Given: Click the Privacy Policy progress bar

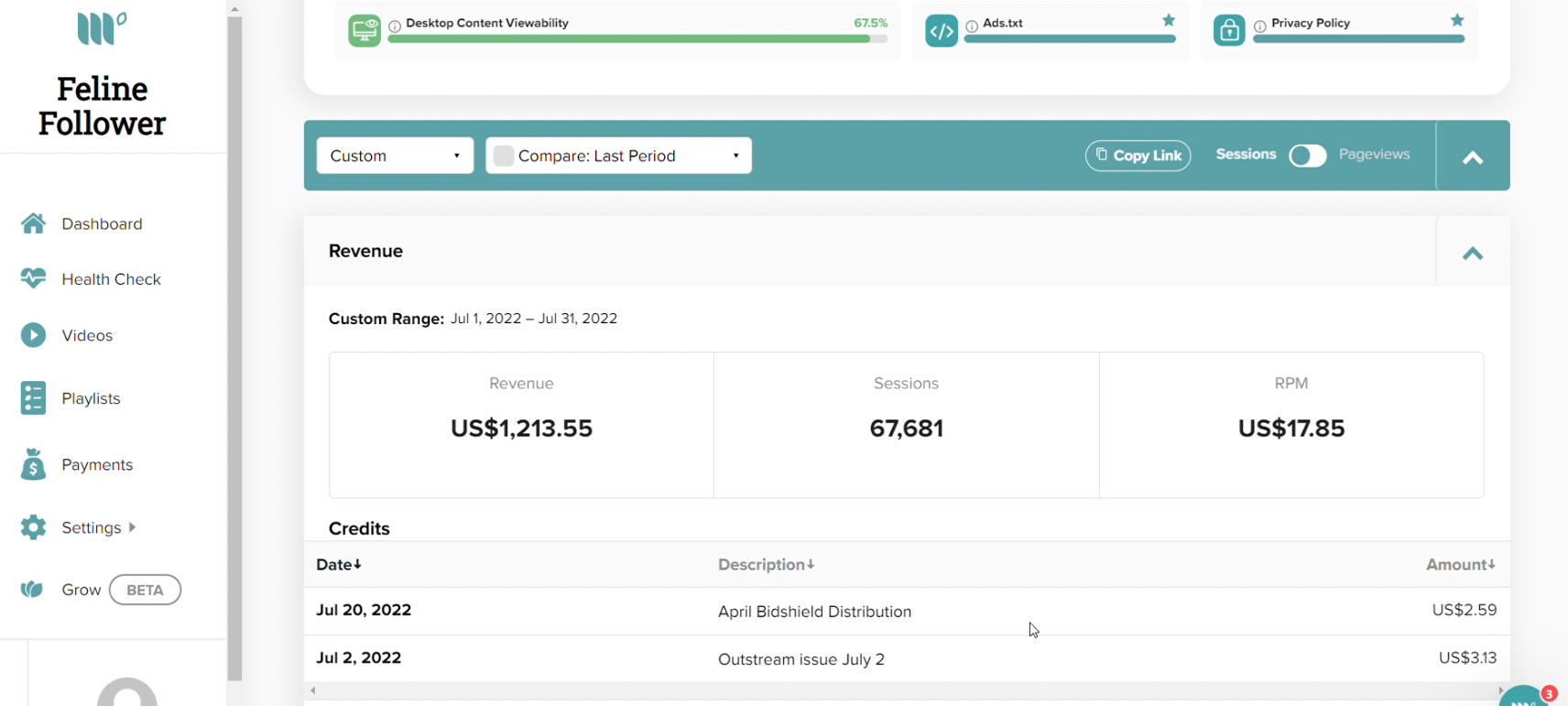Looking at the screenshot, I should click(x=1358, y=39).
